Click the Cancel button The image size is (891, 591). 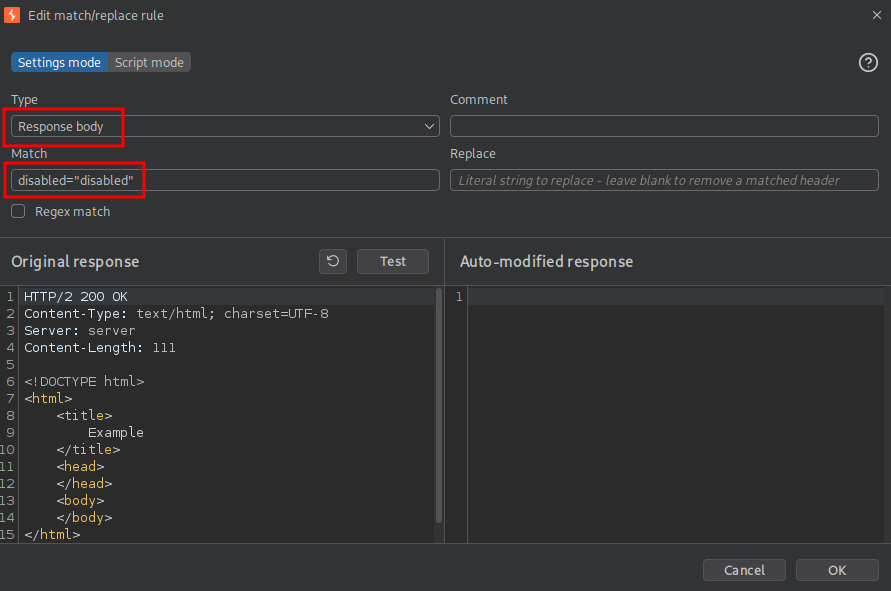pos(744,570)
